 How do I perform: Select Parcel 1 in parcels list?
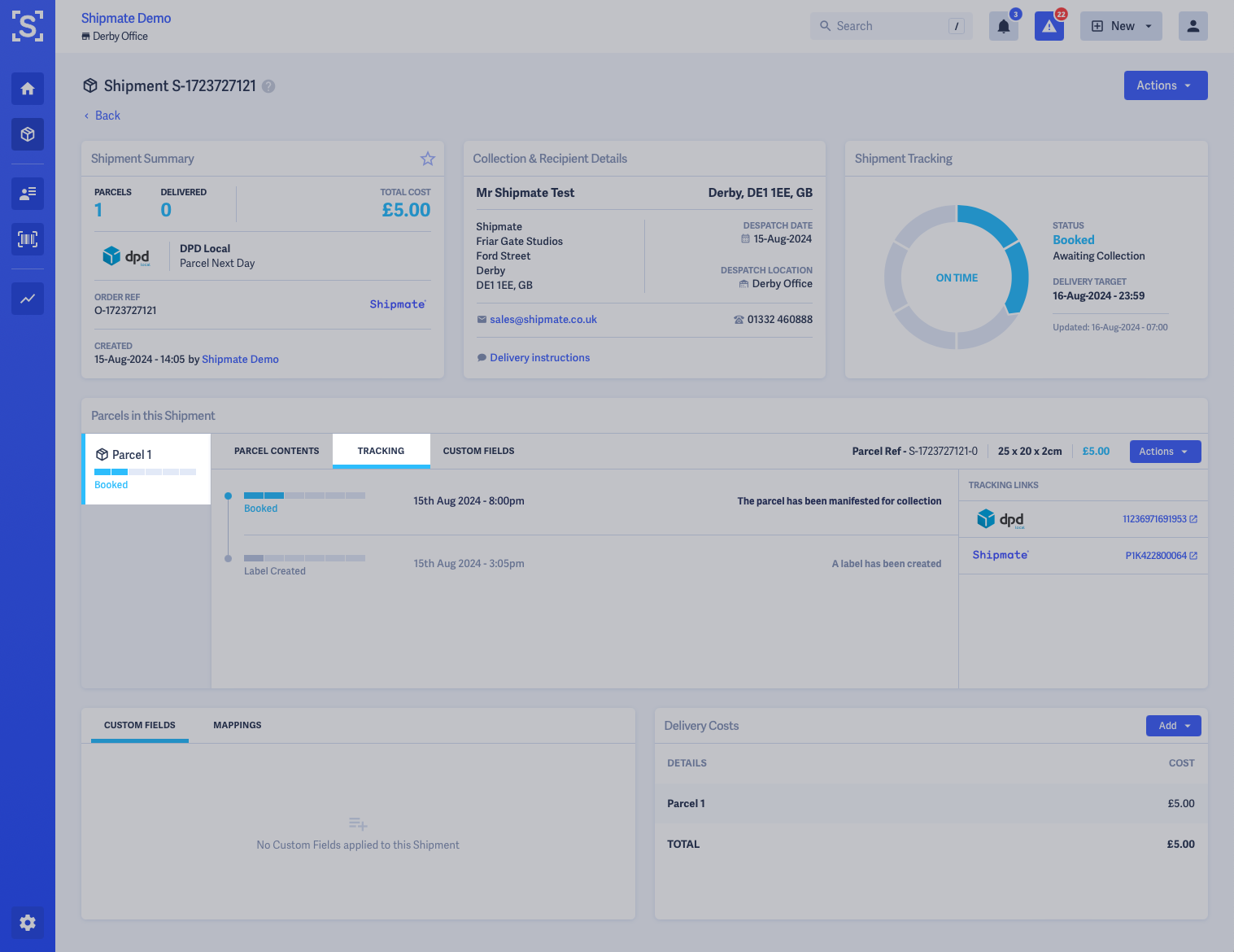147,469
